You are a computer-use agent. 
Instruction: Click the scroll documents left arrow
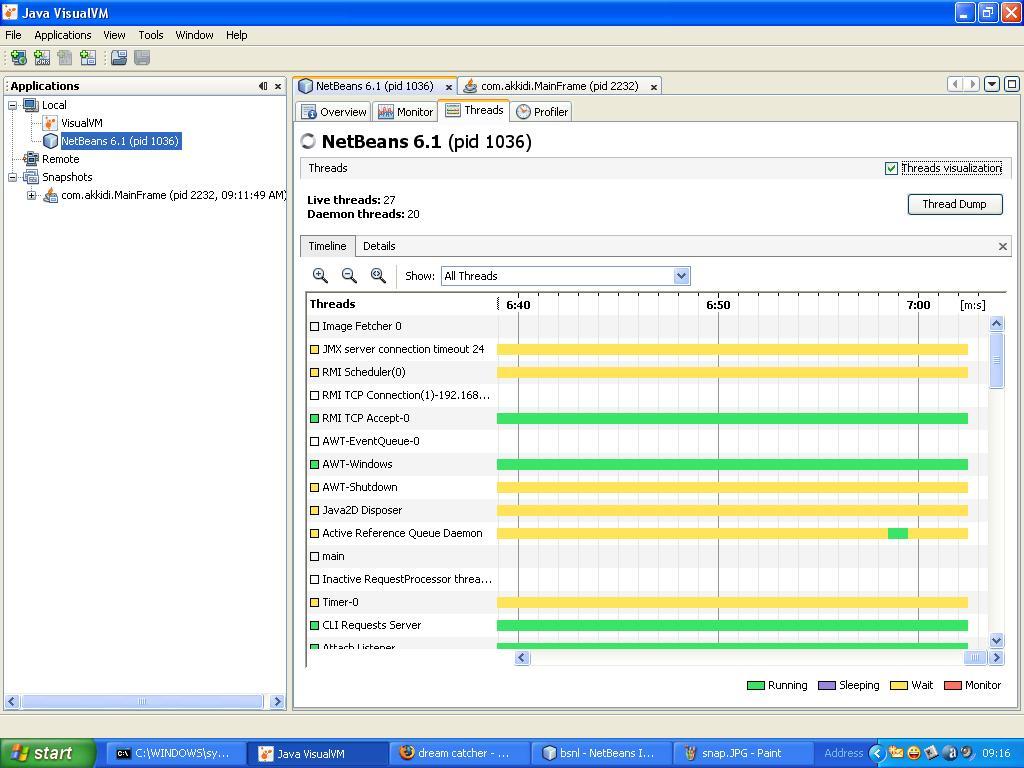pyautogui.click(x=955, y=84)
